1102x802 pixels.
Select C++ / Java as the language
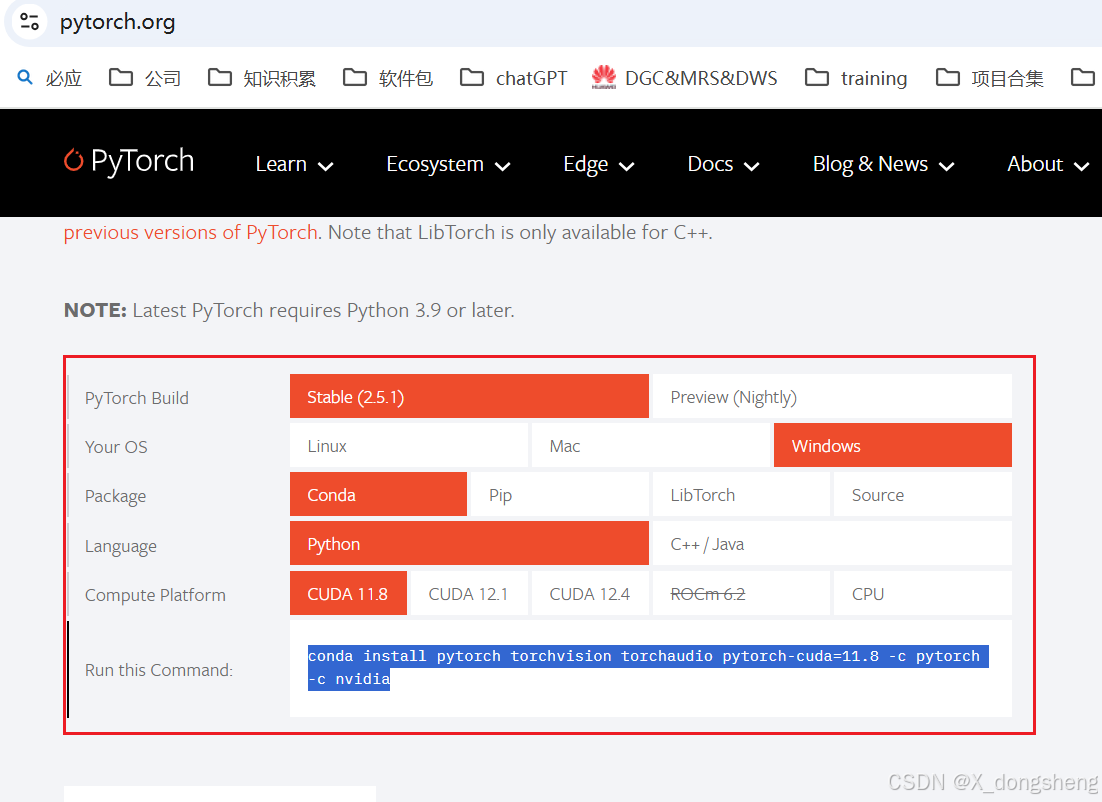pos(832,544)
